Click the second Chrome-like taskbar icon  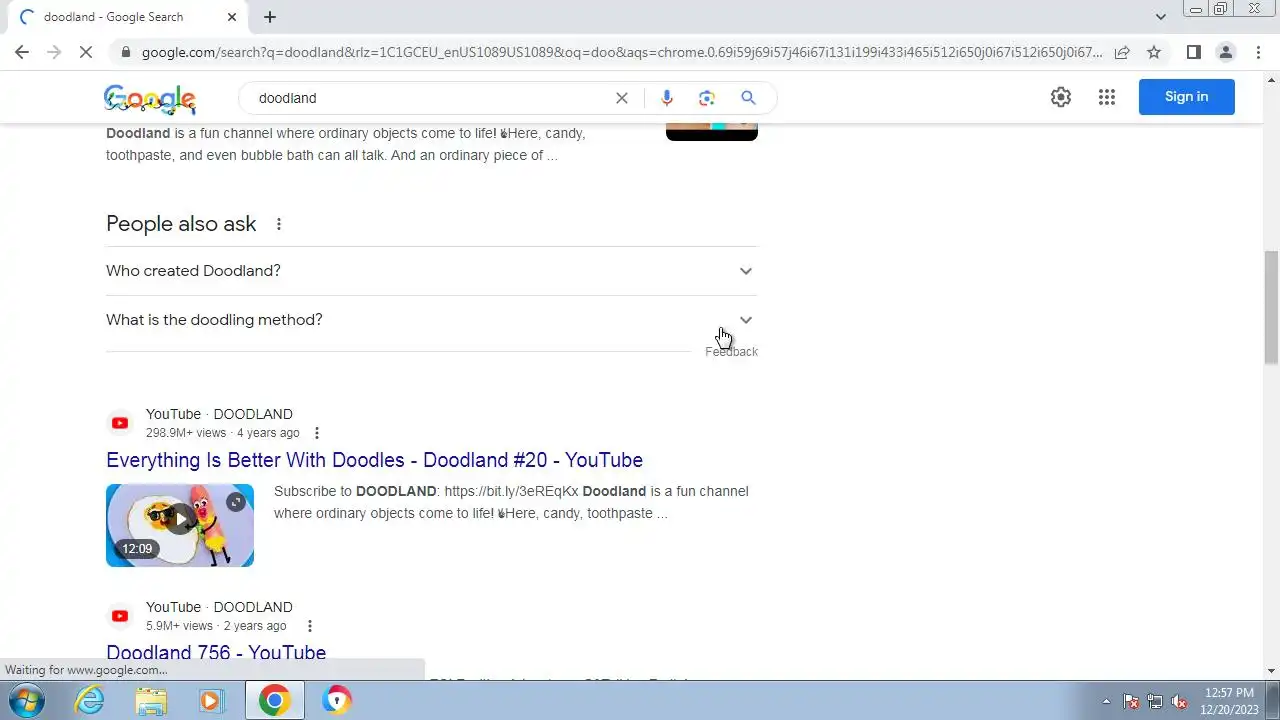pos(337,700)
